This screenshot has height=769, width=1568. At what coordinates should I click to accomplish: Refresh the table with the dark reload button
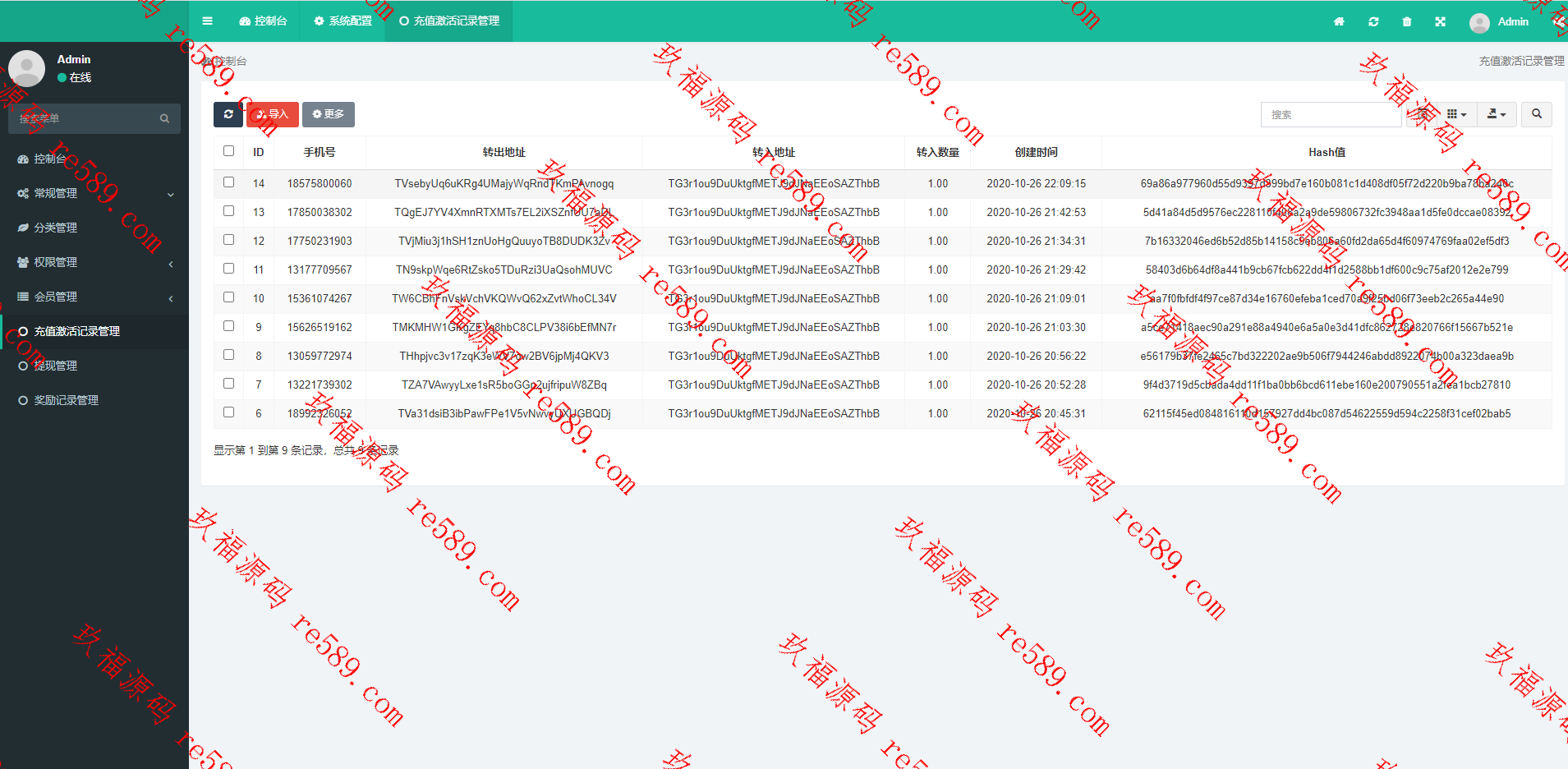coord(228,114)
